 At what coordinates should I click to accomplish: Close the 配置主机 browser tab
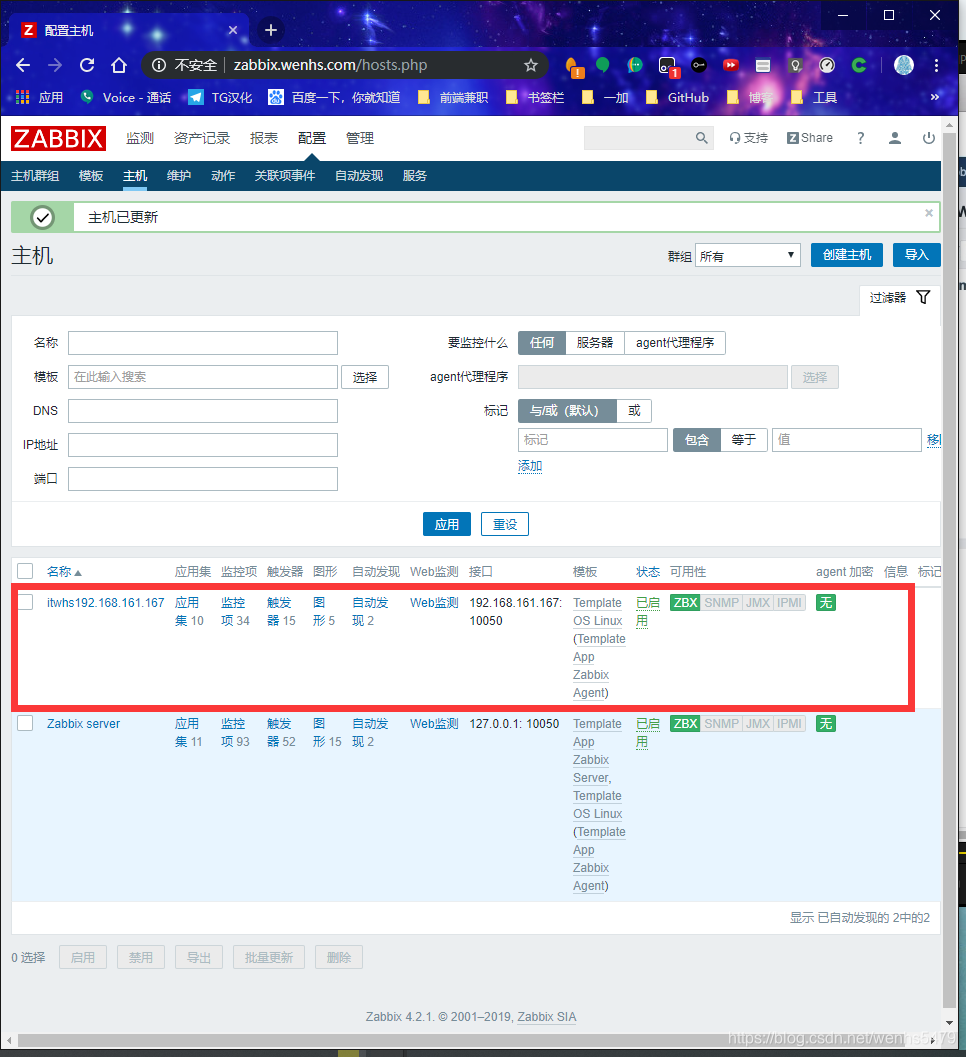click(233, 30)
